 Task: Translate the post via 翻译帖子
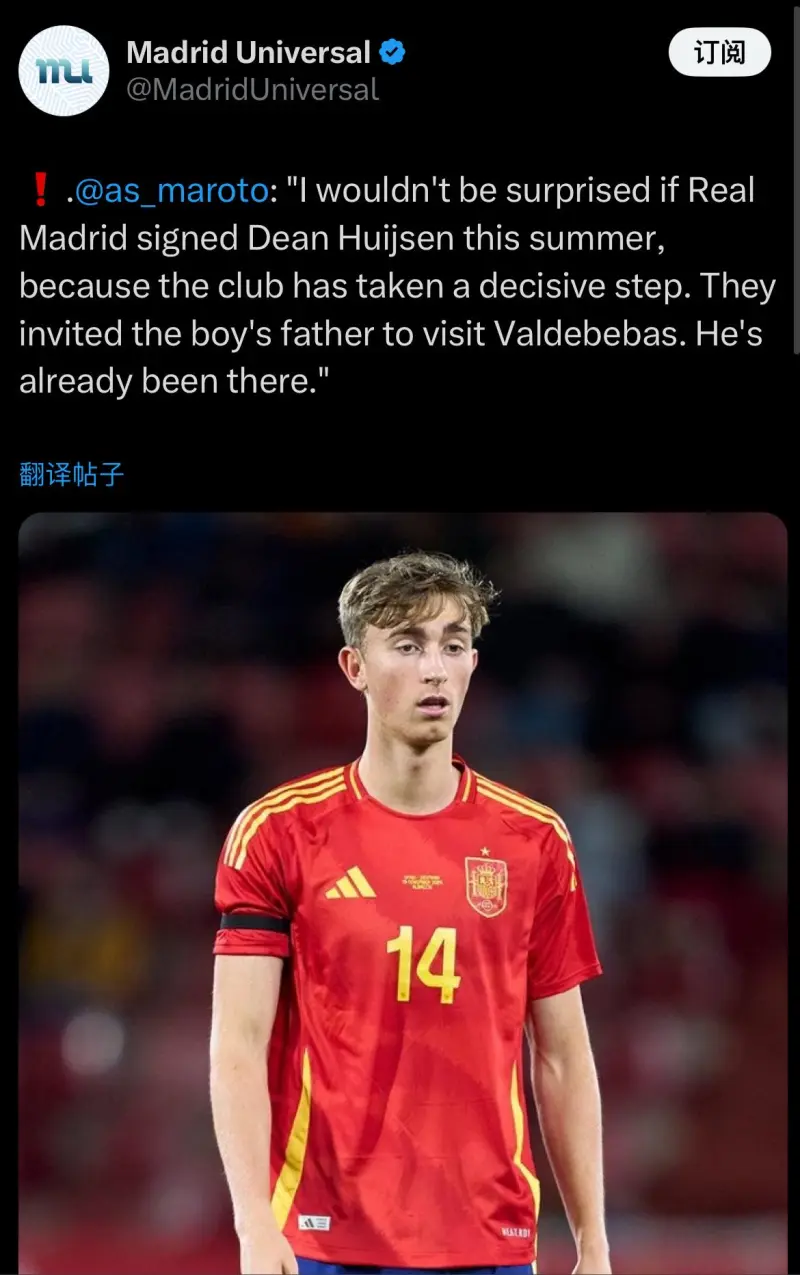pyautogui.click(x=72, y=474)
